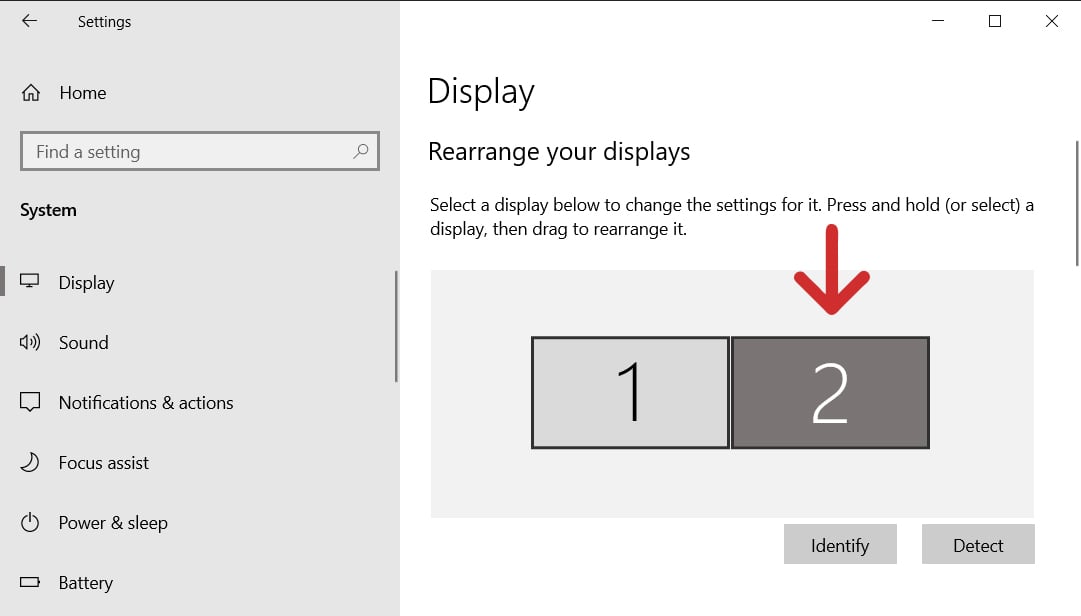Screen dimensions: 1081x616
Task: Open Sound settings from the sidebar
Action: tap(83, 342)
